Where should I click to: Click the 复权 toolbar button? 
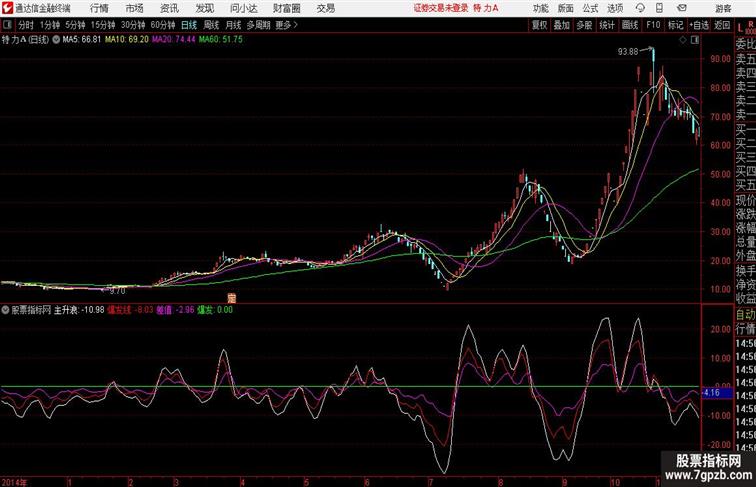tap(540, 25)
